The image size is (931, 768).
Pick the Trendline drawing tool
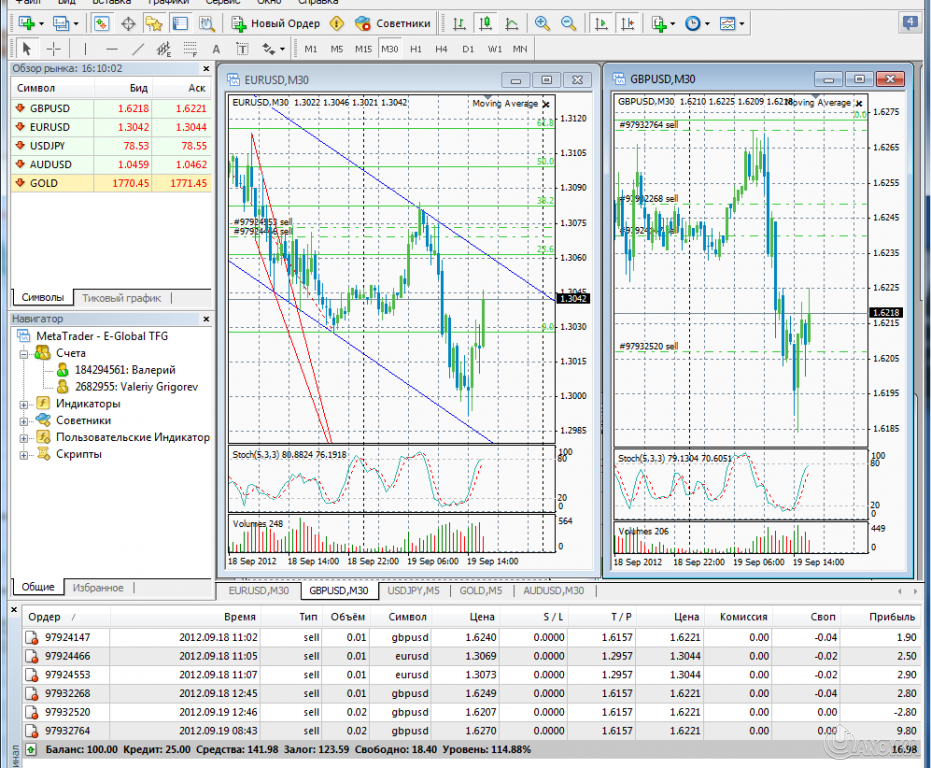point(137,48)
